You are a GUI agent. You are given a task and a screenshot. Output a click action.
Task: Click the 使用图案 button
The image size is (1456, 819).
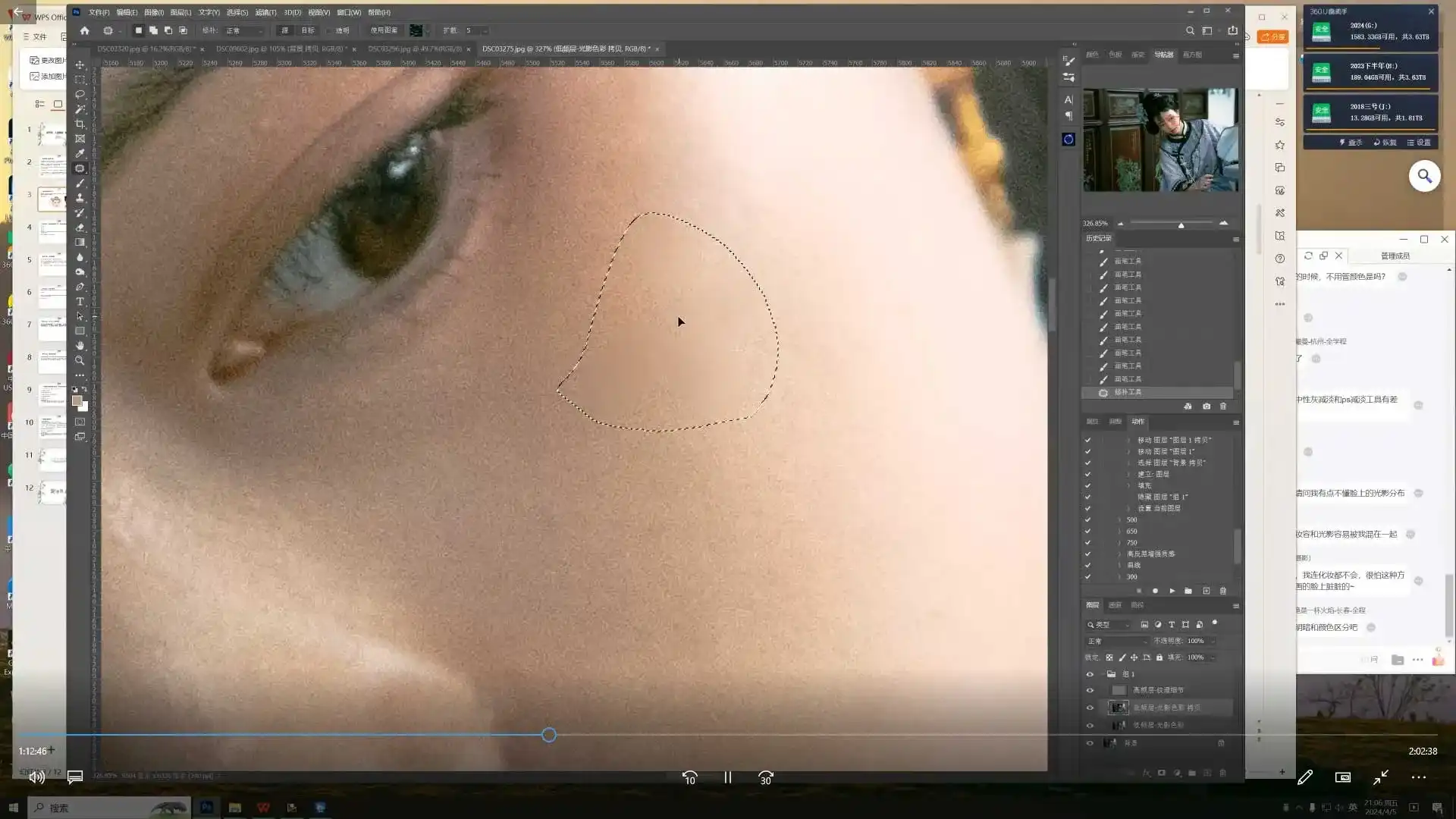(384, 30)
